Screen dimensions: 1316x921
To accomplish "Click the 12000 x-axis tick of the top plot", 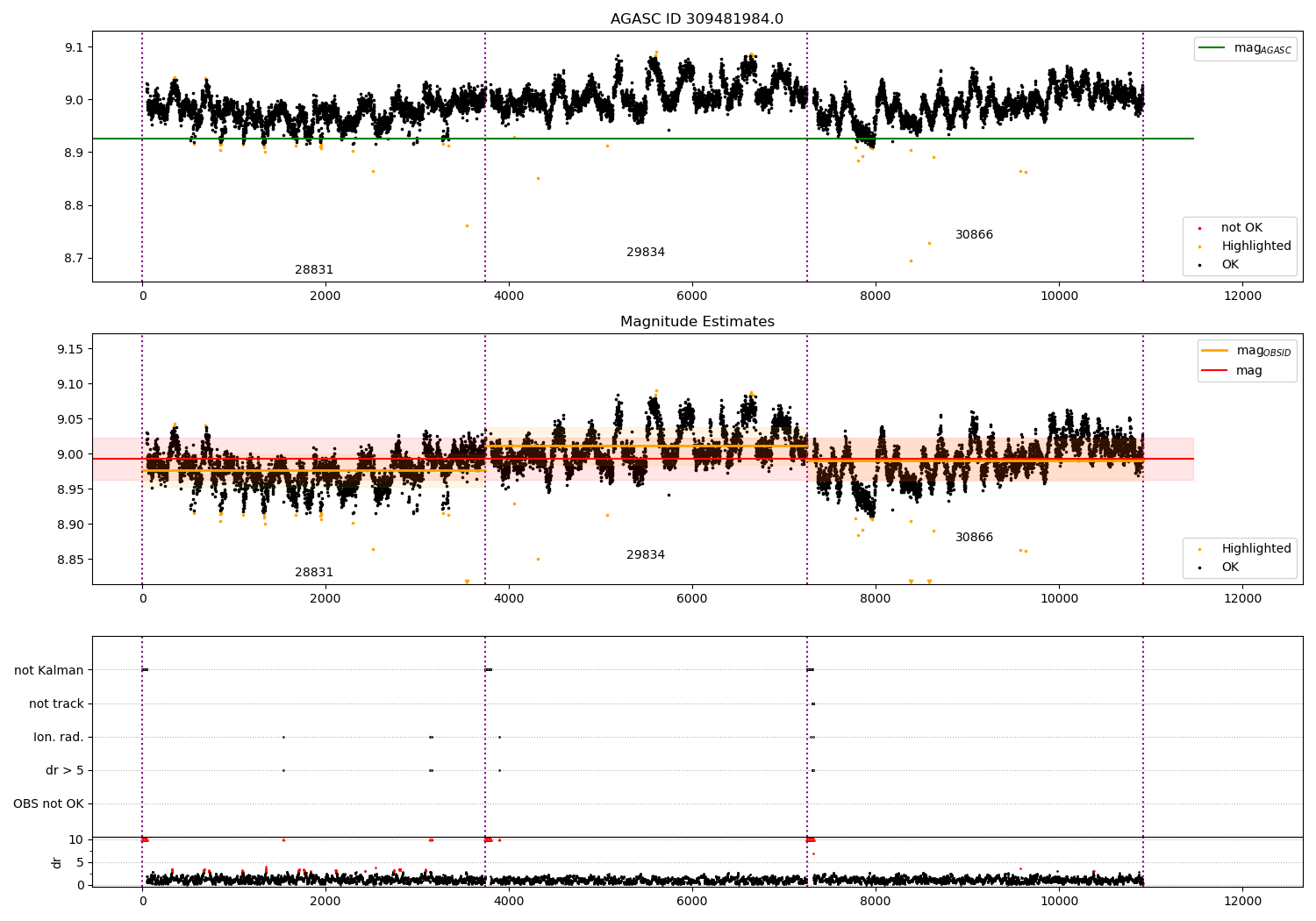I will point(1242,296).
